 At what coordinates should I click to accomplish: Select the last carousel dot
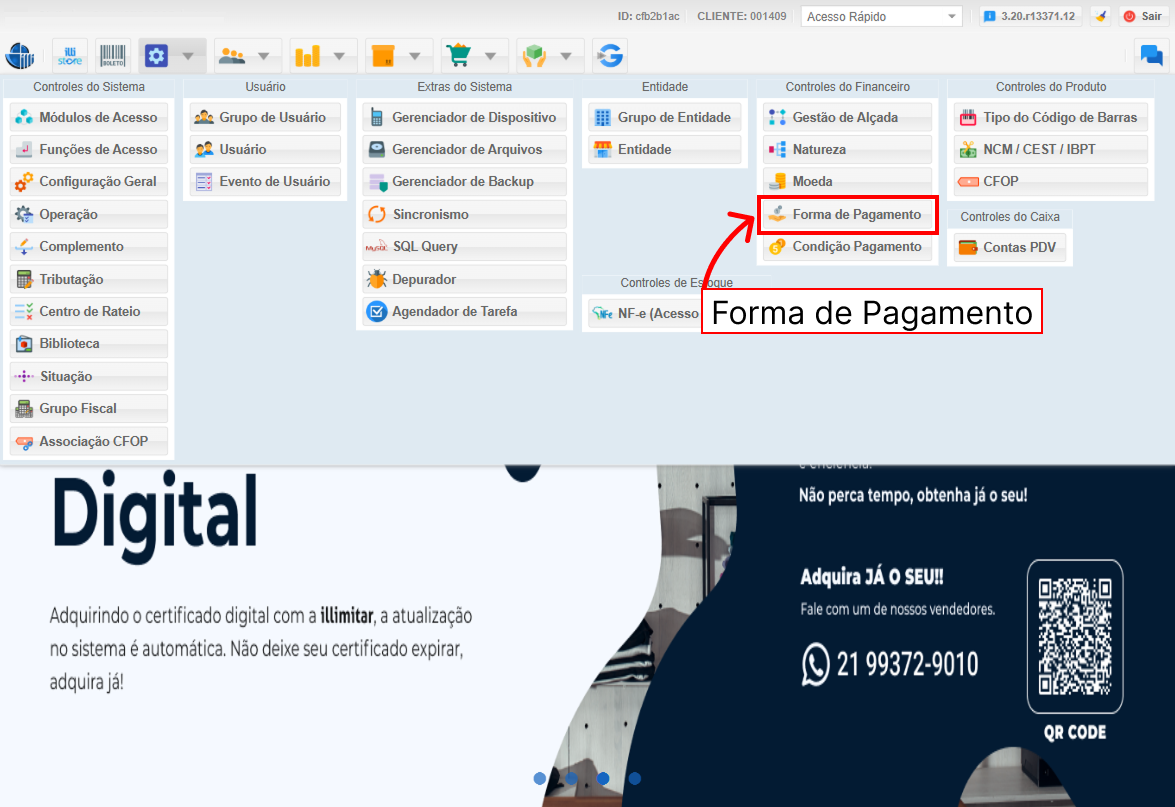[x=635, y=779]
